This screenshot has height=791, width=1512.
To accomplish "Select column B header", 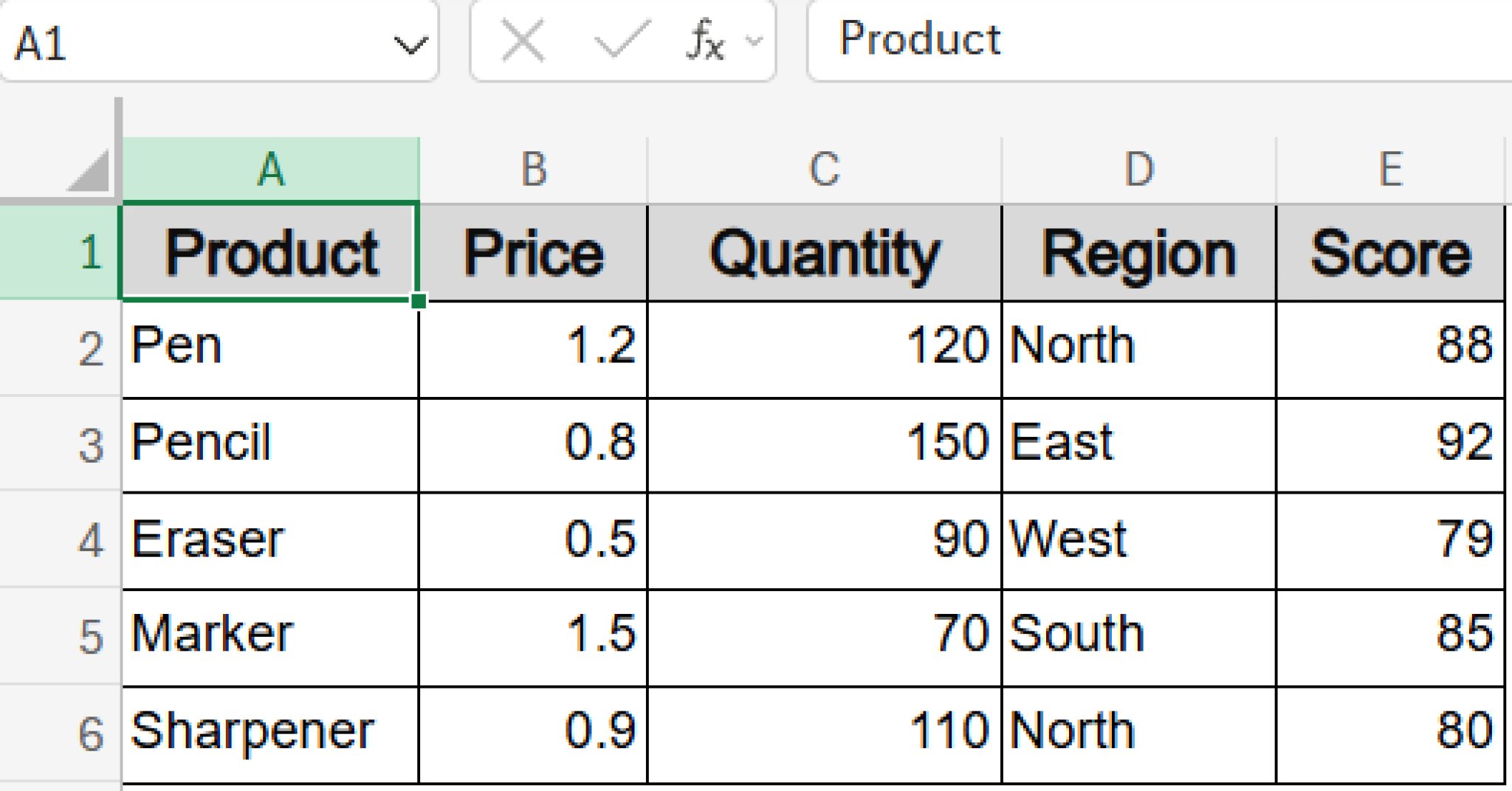I will tap(534, 170).
